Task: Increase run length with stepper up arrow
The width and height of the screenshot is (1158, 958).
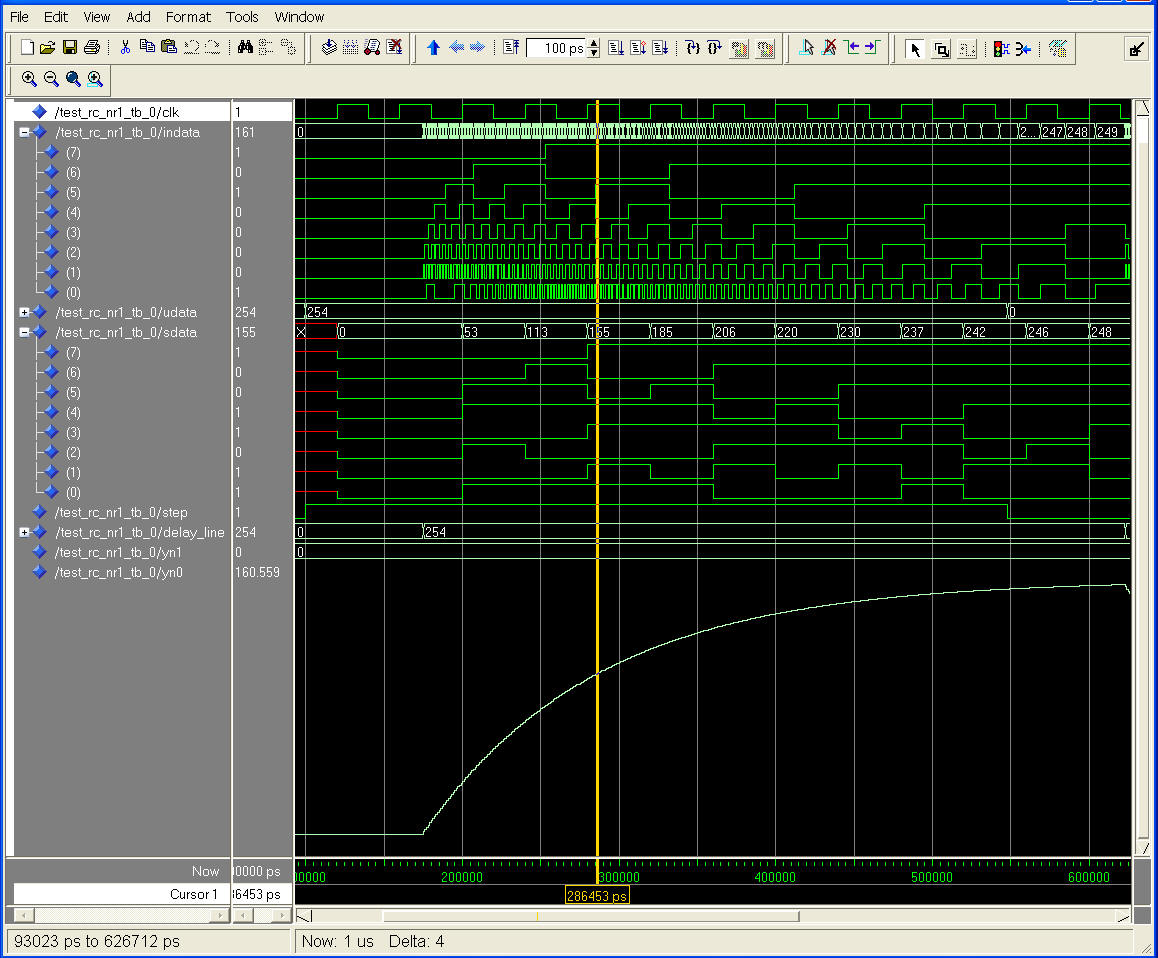Action: (x=594, y=44)
